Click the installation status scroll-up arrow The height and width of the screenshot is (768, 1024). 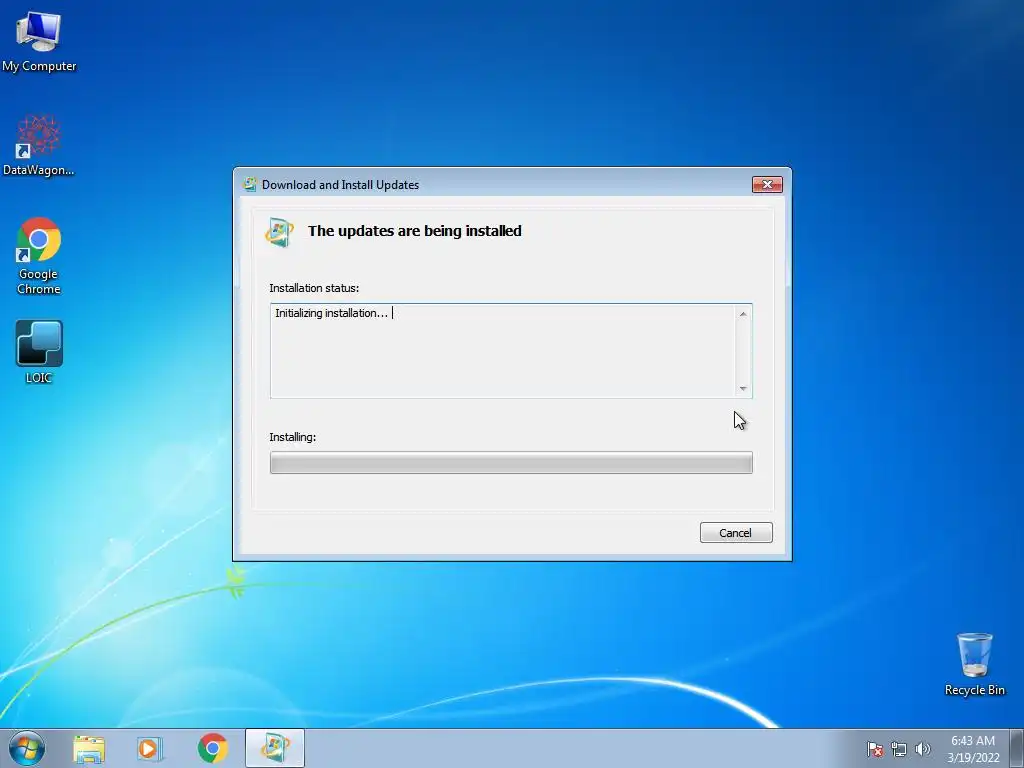click(x=743, y=314)
